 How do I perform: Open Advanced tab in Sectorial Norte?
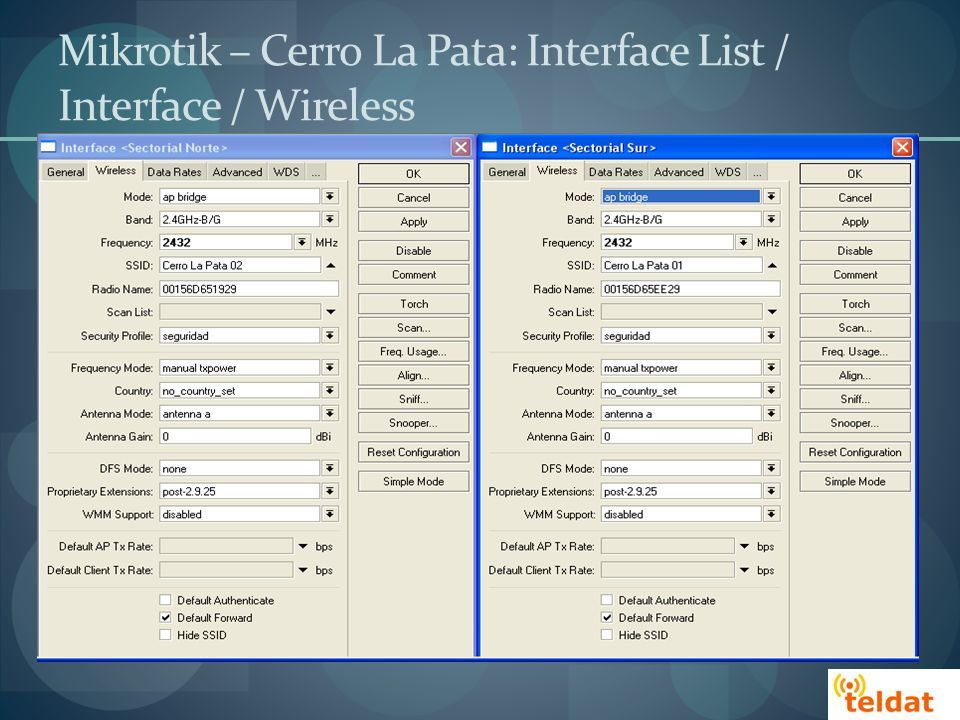tap(238, 172)
